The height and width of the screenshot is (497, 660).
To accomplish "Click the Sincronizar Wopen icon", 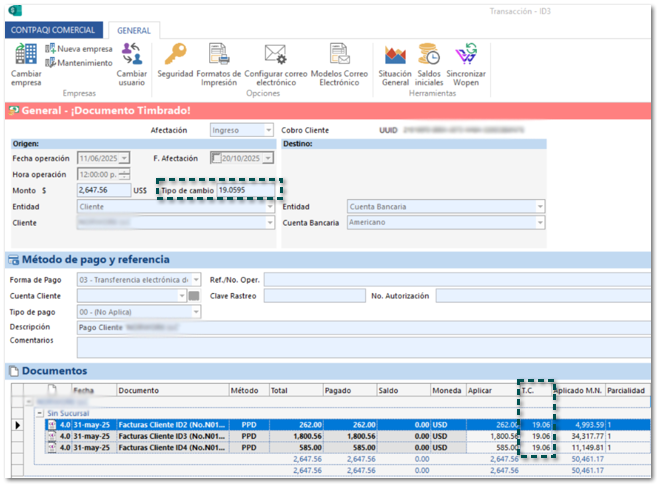I will coord(466,55).
